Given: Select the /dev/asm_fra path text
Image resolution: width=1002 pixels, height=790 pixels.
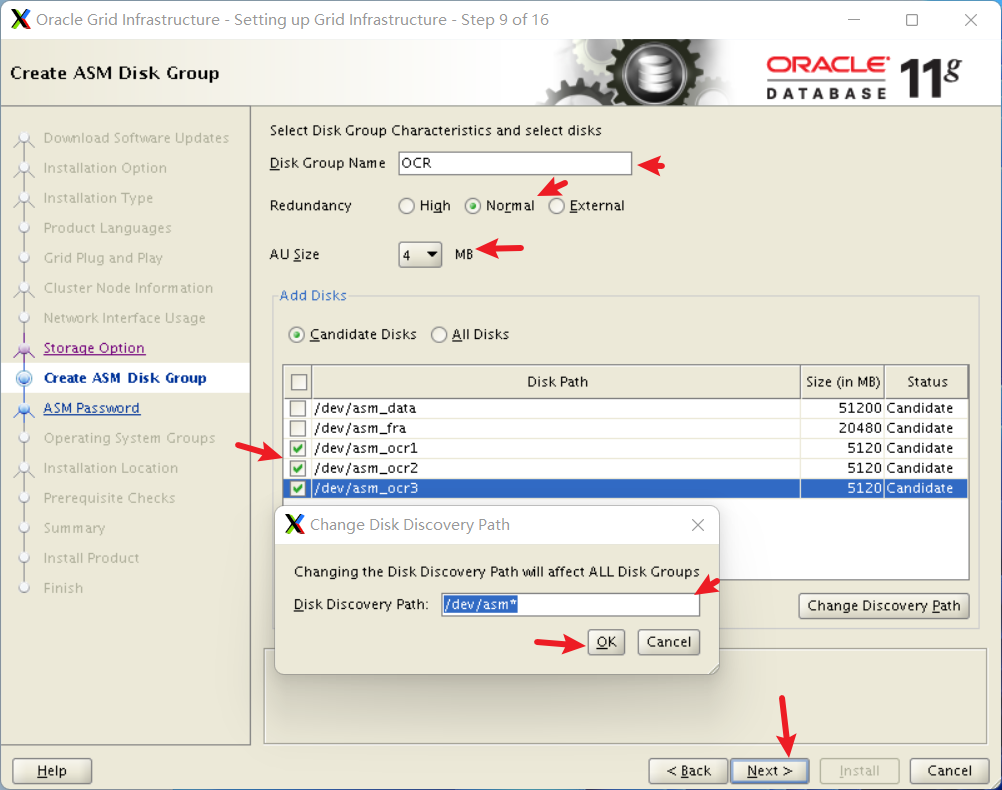Looking at the screenshot, I should (x=360, y=428).
